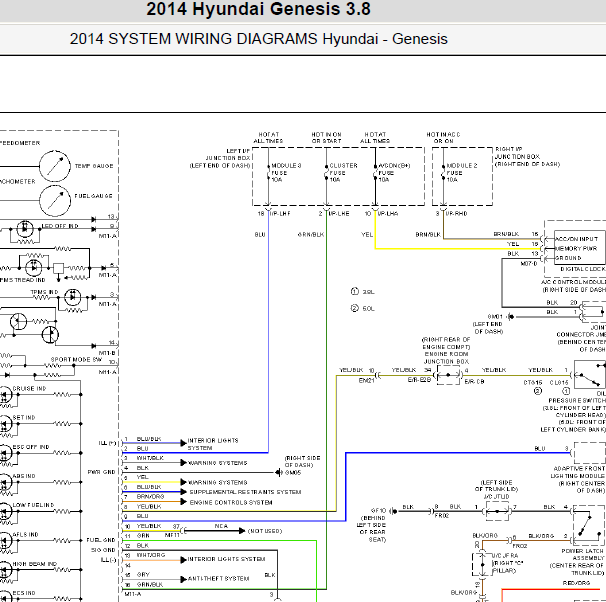Screen dimensions: 606x602
Task: Click the (NOT USED) label
Action: (265, 531)
